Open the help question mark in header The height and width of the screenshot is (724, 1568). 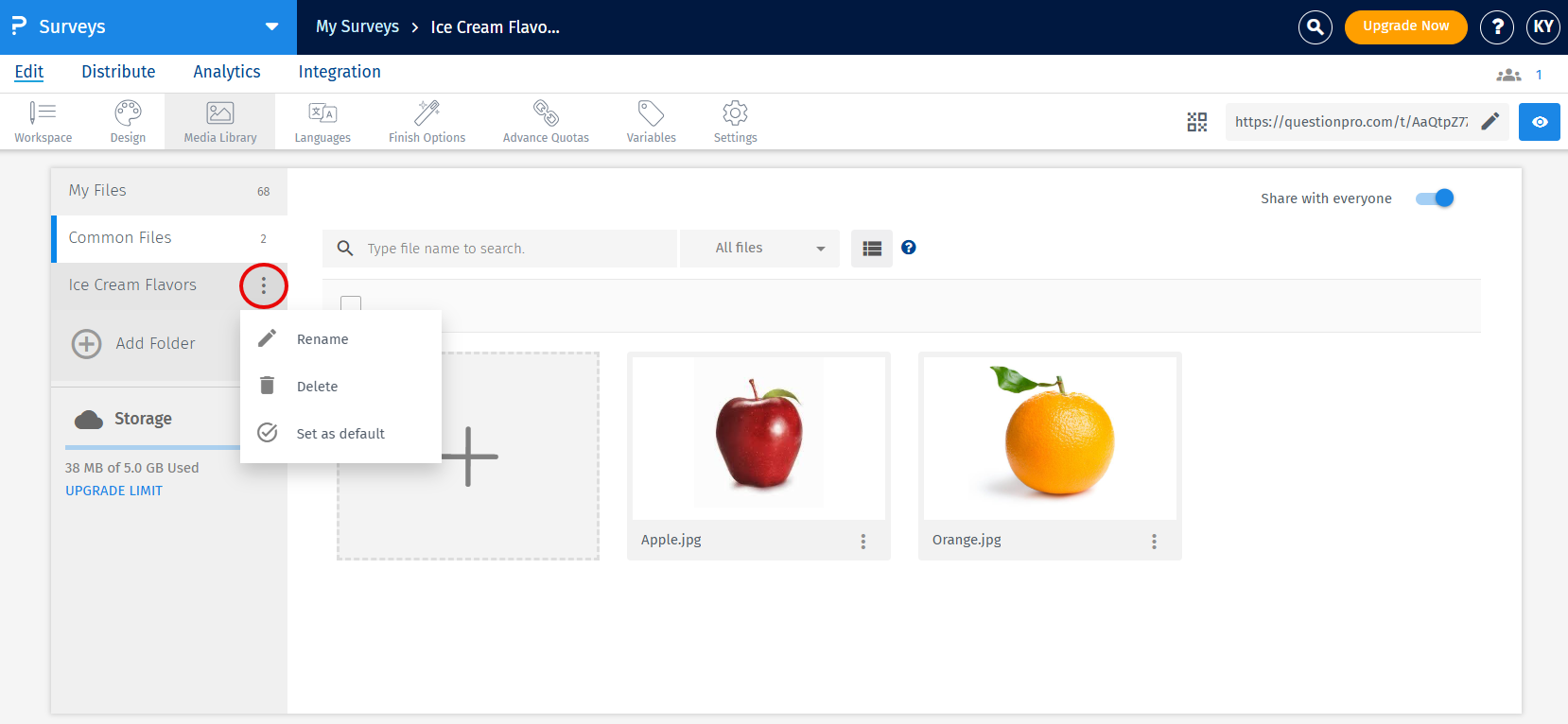[1497, 27]
